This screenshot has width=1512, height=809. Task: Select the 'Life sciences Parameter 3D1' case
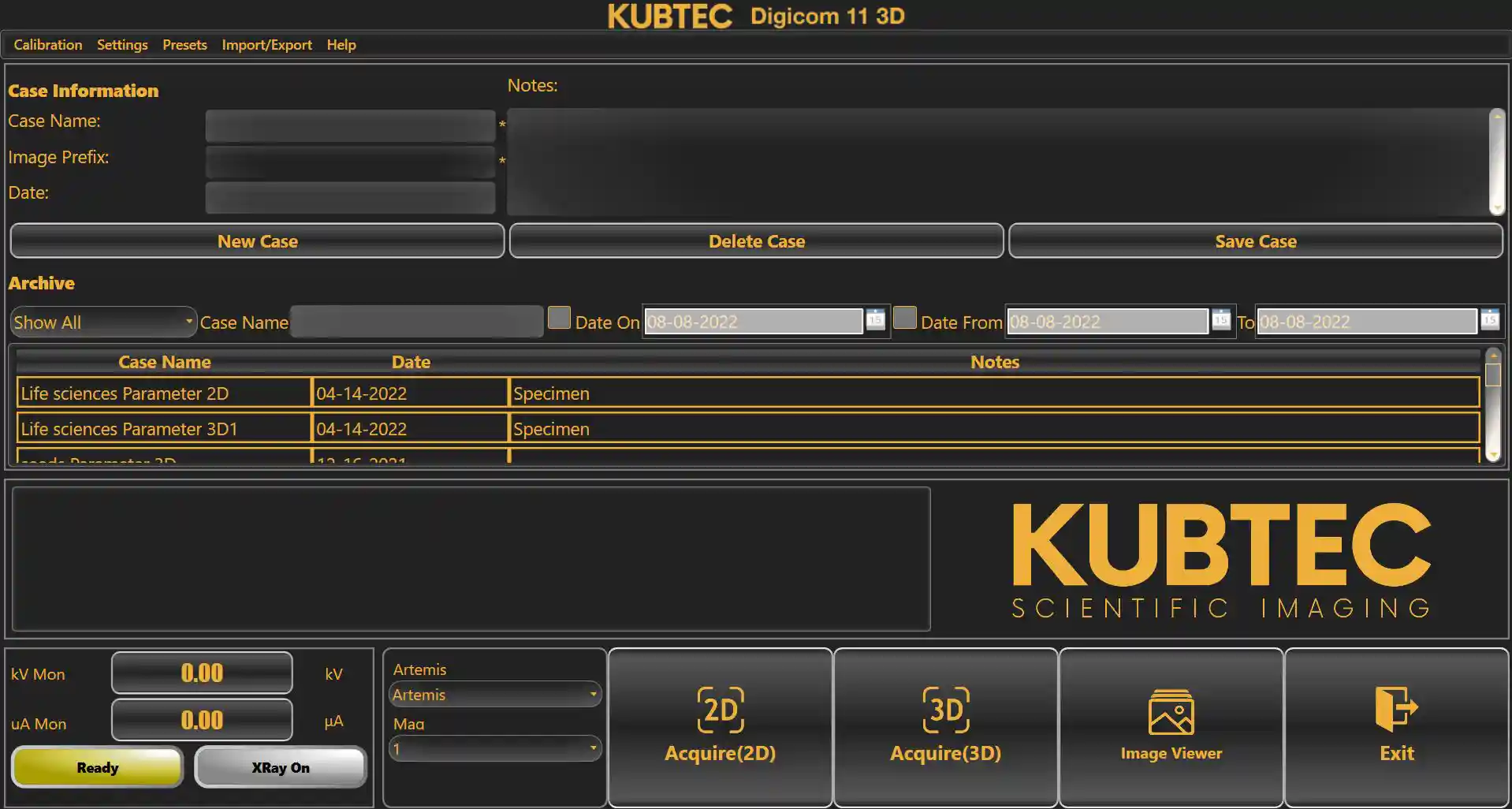pos(164,429)
